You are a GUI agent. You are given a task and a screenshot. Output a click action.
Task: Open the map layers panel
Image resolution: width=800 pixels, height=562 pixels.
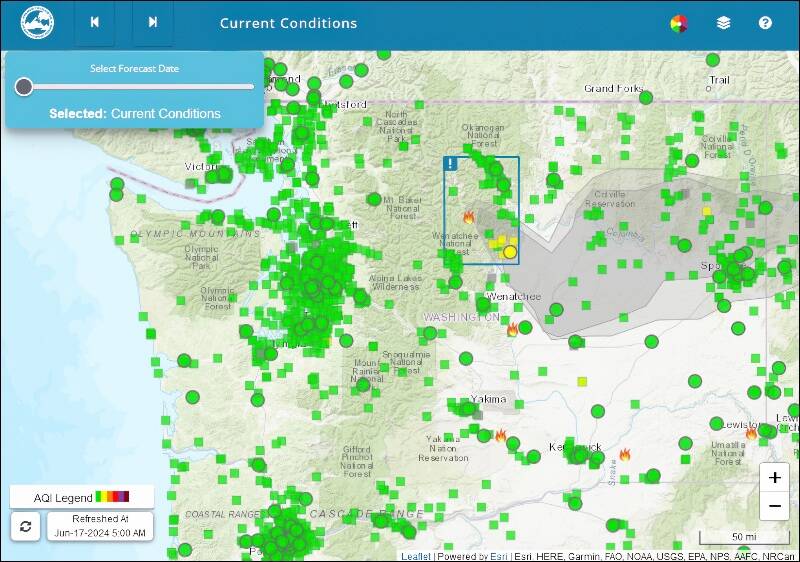point(723,23)
